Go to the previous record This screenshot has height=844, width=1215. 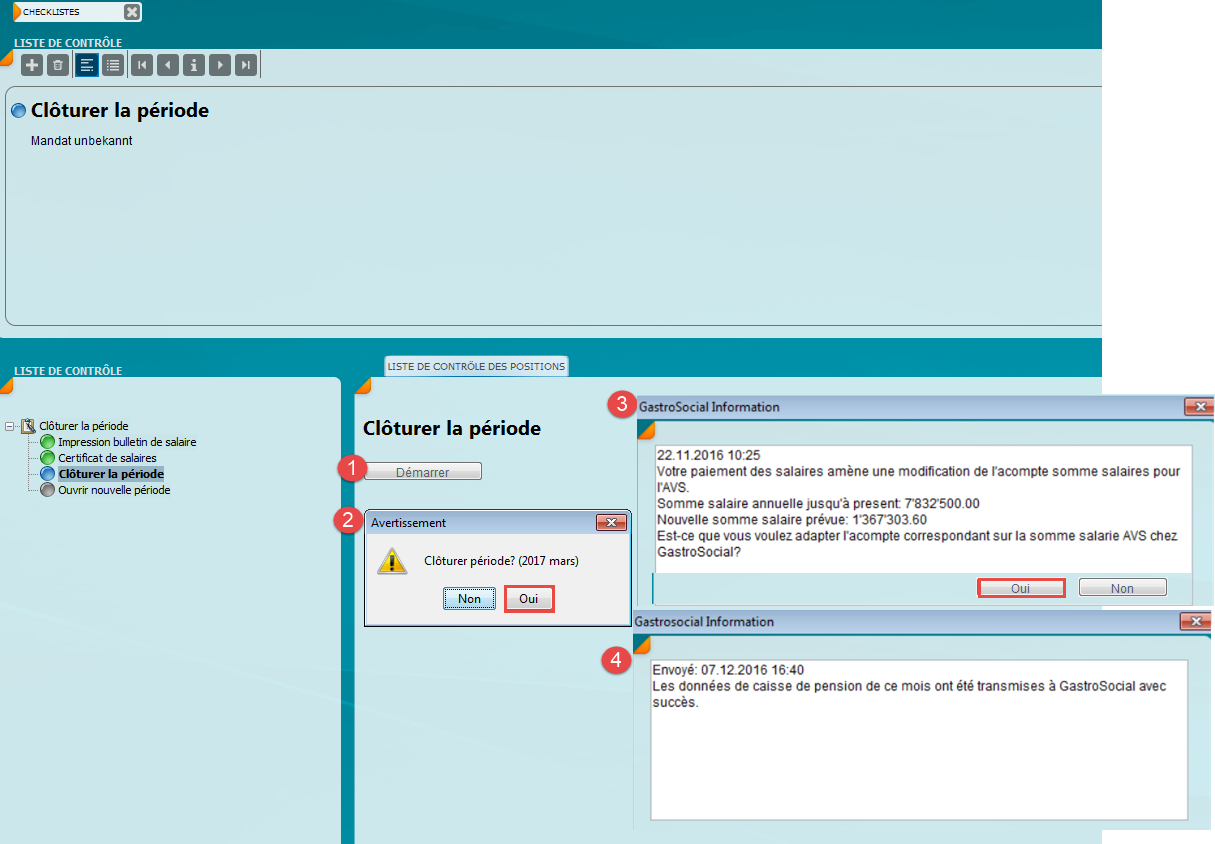168,66
